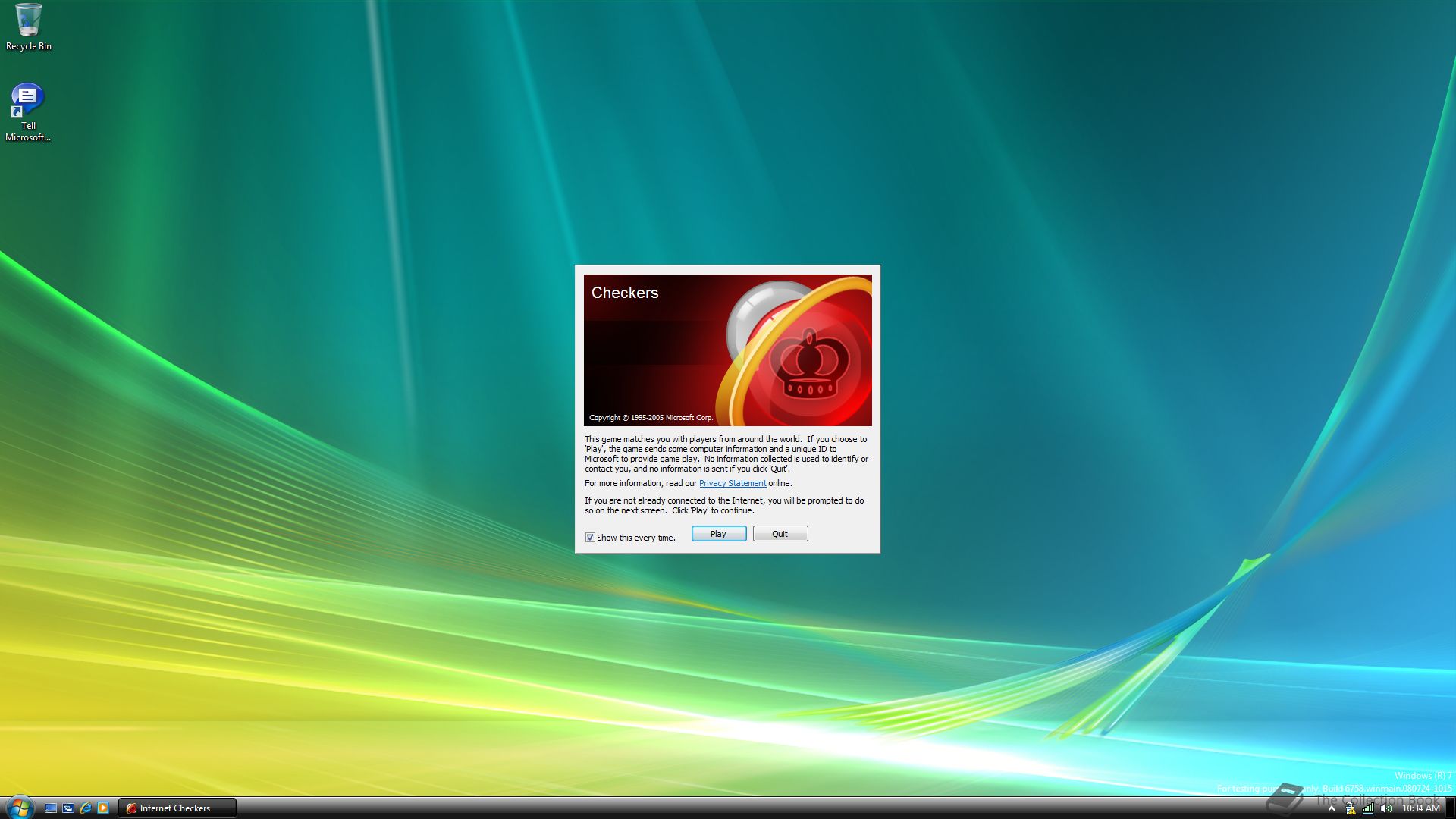The height and width of the screenshot is (819, 1456).
Task: Open the network signal tray icon
Action: click(x=1368, y=808)
